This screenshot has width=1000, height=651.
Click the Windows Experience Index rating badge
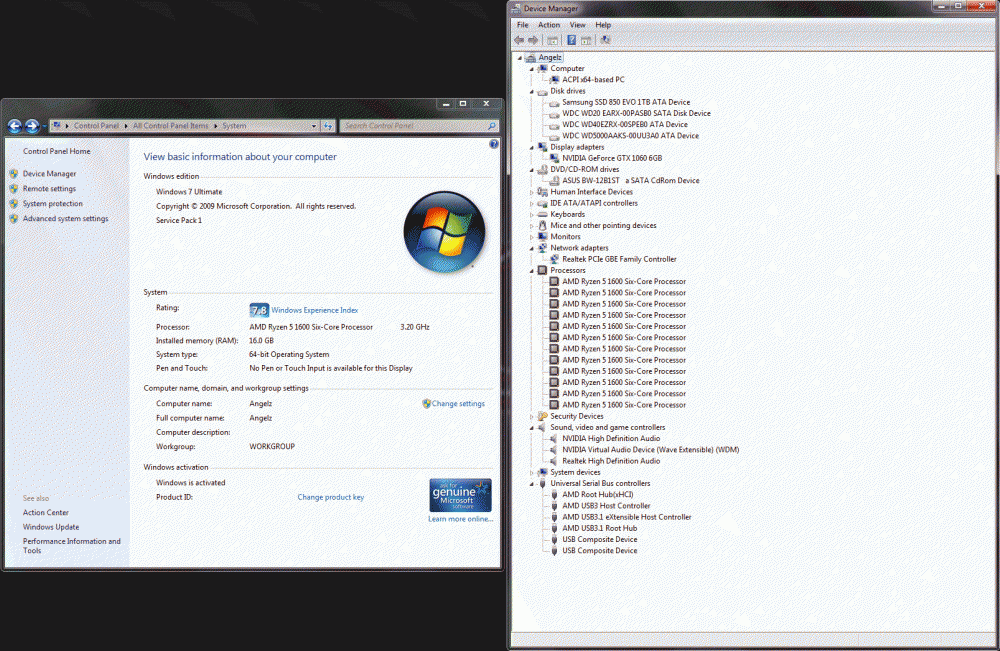click(258, 310)
